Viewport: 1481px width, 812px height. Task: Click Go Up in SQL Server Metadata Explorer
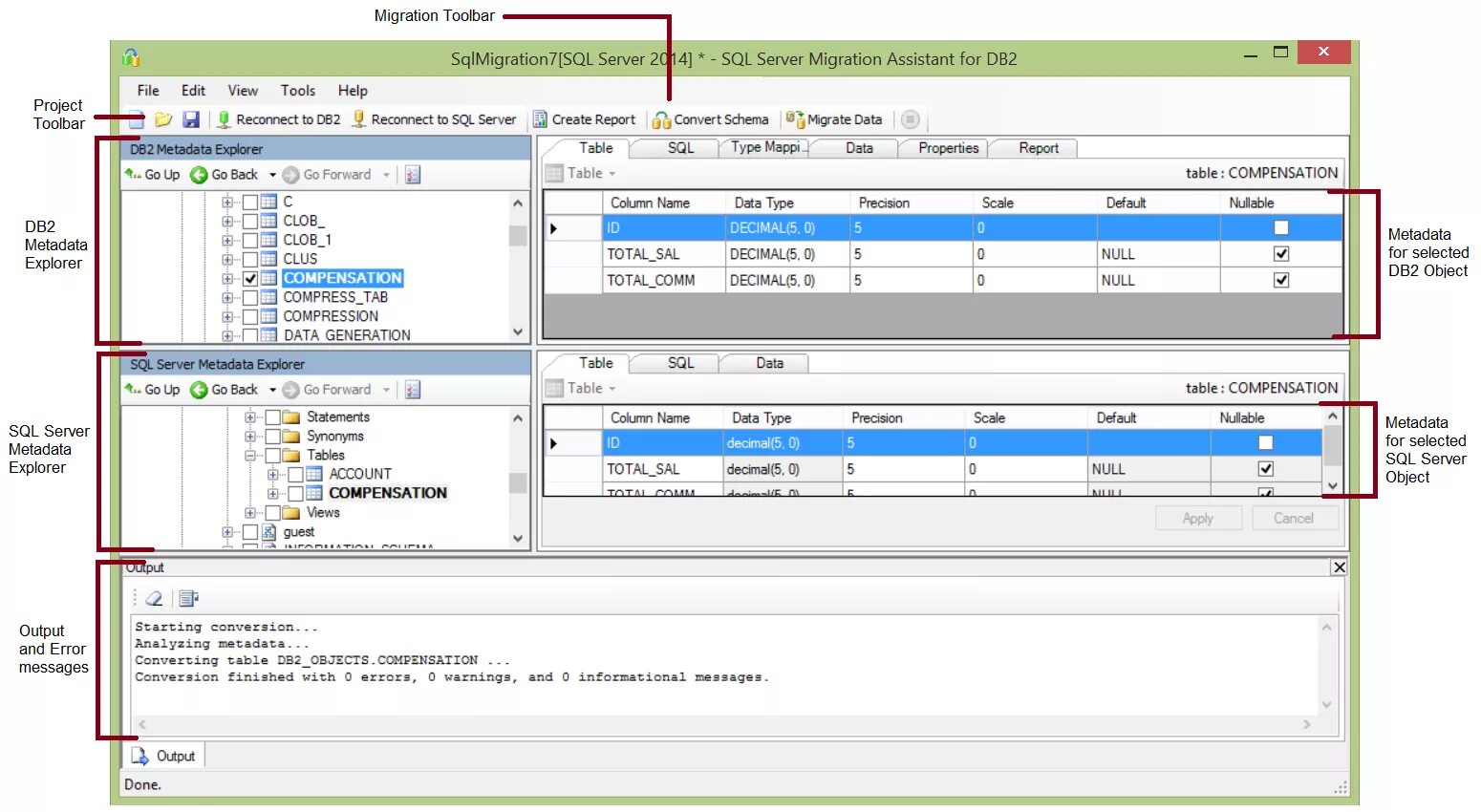152,390
